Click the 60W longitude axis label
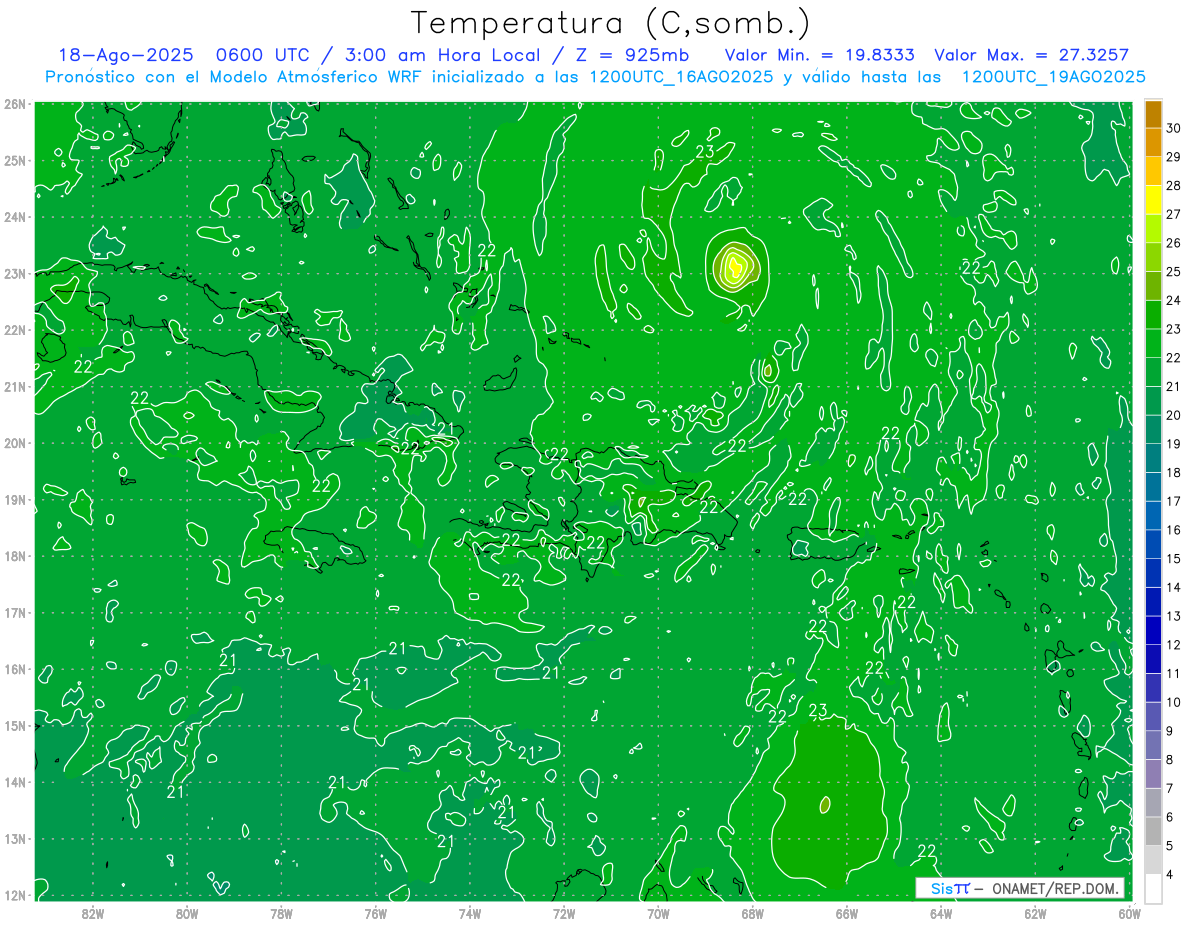 tap(1129, 912)
